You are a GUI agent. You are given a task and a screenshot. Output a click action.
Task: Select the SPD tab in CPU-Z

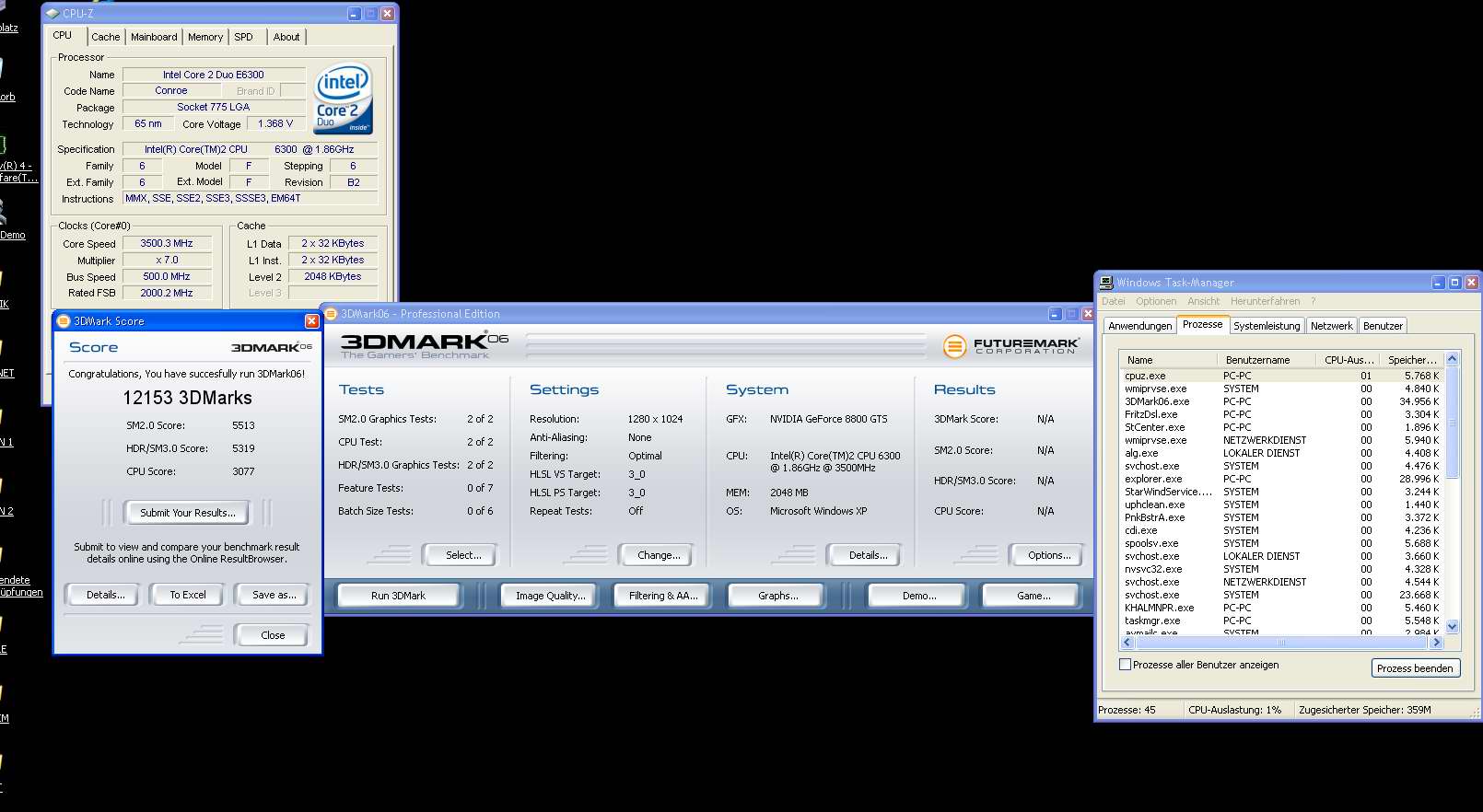(x=243, y=37)
